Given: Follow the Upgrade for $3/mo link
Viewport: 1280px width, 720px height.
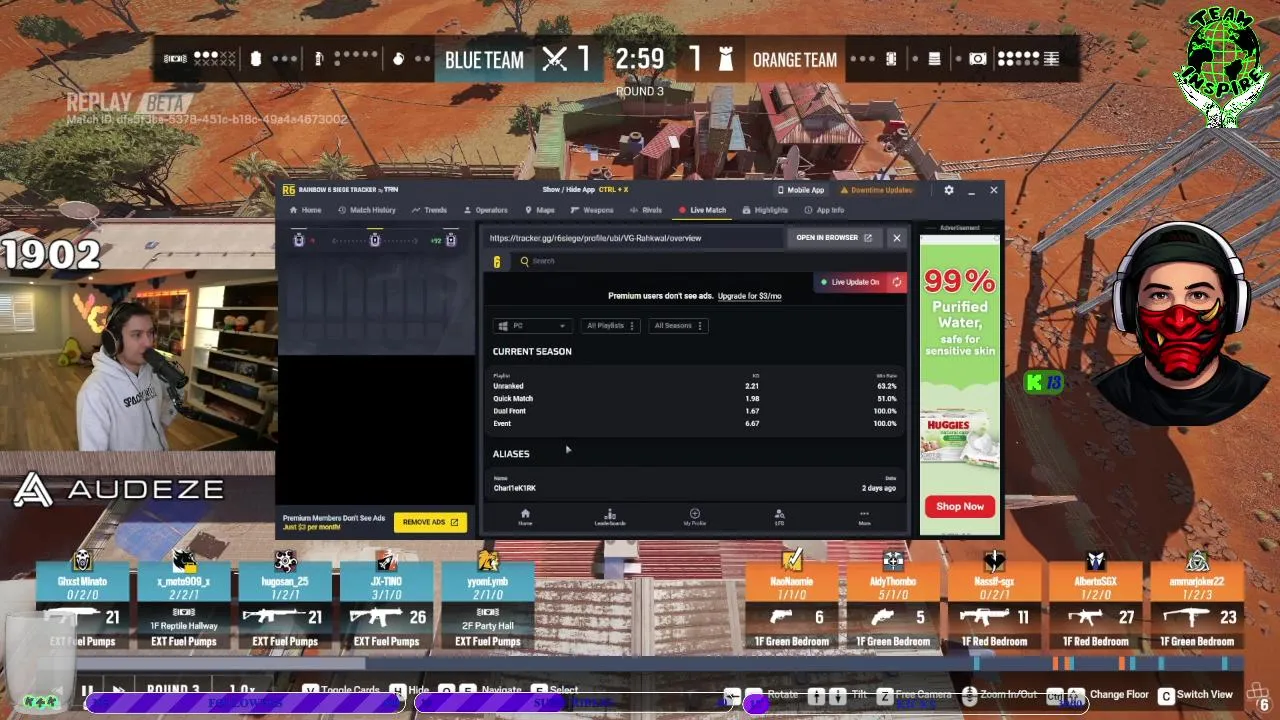Looking at the screenshot, I should [x=749, y=296].
